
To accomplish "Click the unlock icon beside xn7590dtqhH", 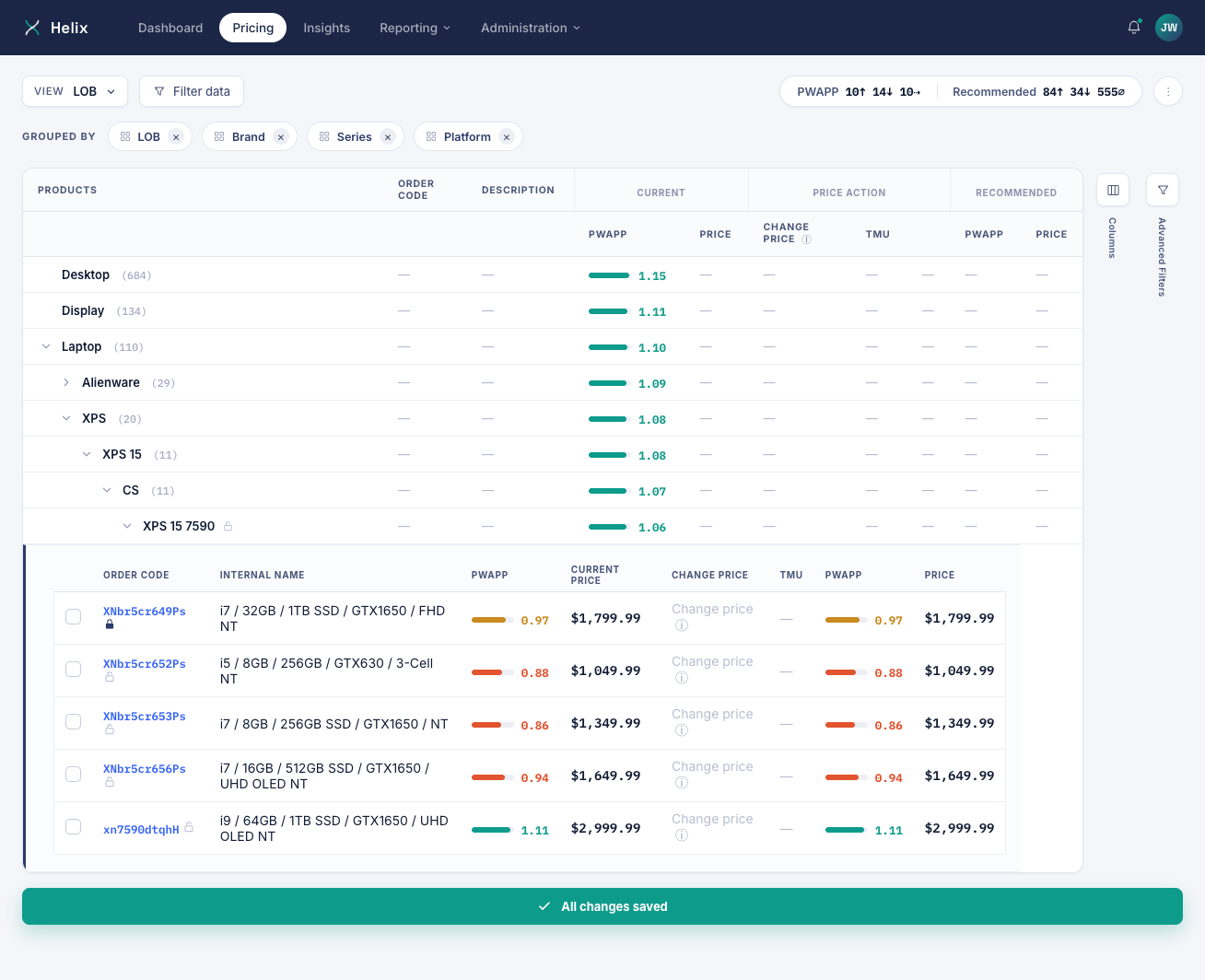I will (189, 827).
